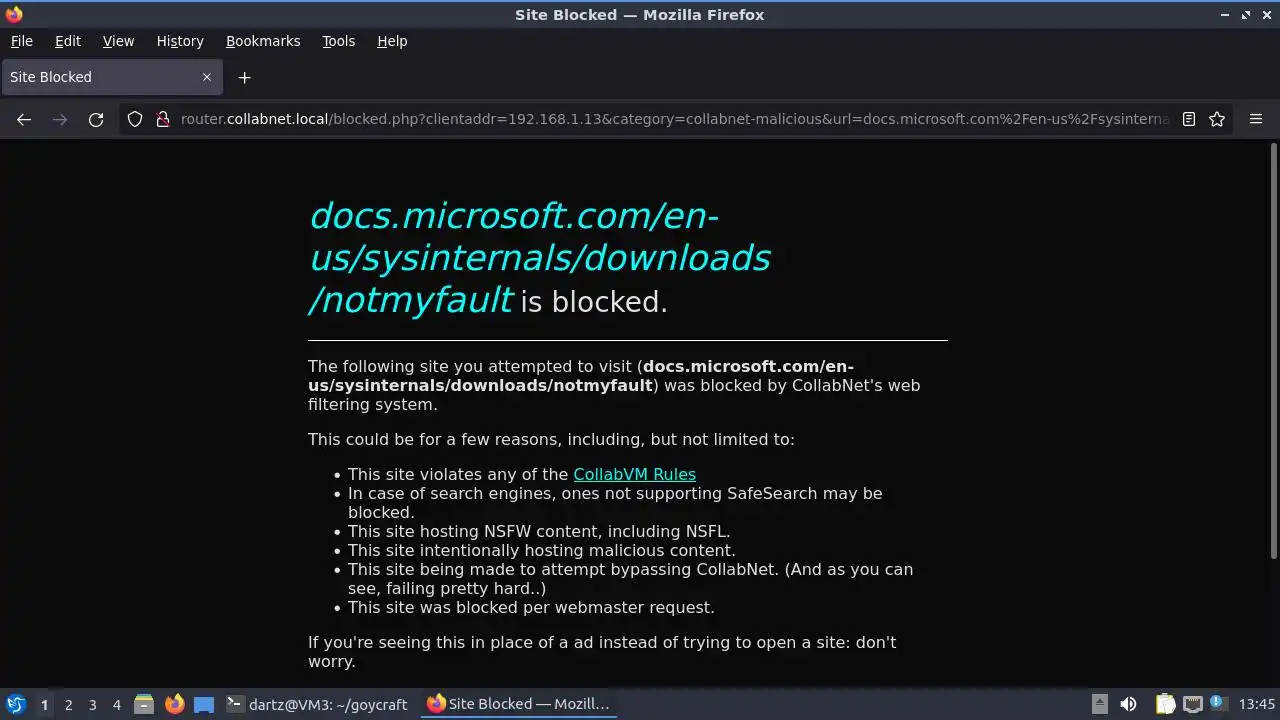Image resolution: width=1280 pixels, height=720 pixels.
Task: Open the Tools menu
Action: coord(338,41)
